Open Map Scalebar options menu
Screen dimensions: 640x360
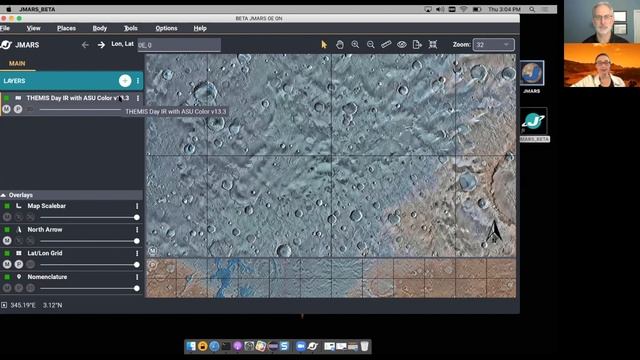[137, 206]
